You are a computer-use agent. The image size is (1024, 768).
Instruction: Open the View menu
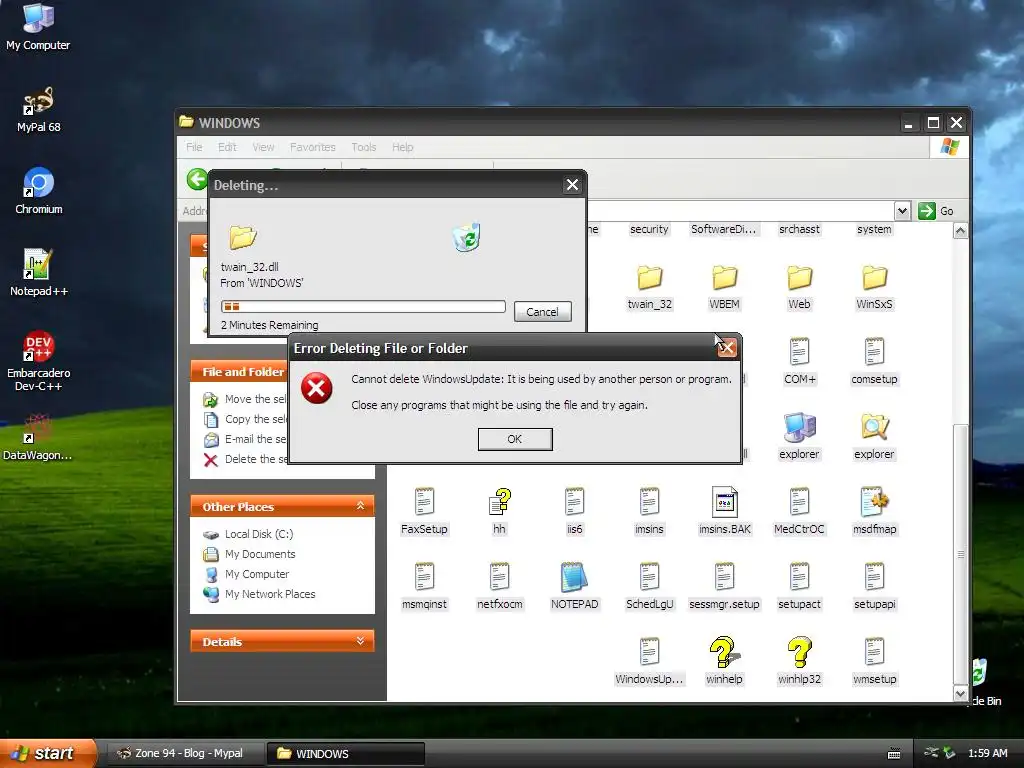[263, 147]
